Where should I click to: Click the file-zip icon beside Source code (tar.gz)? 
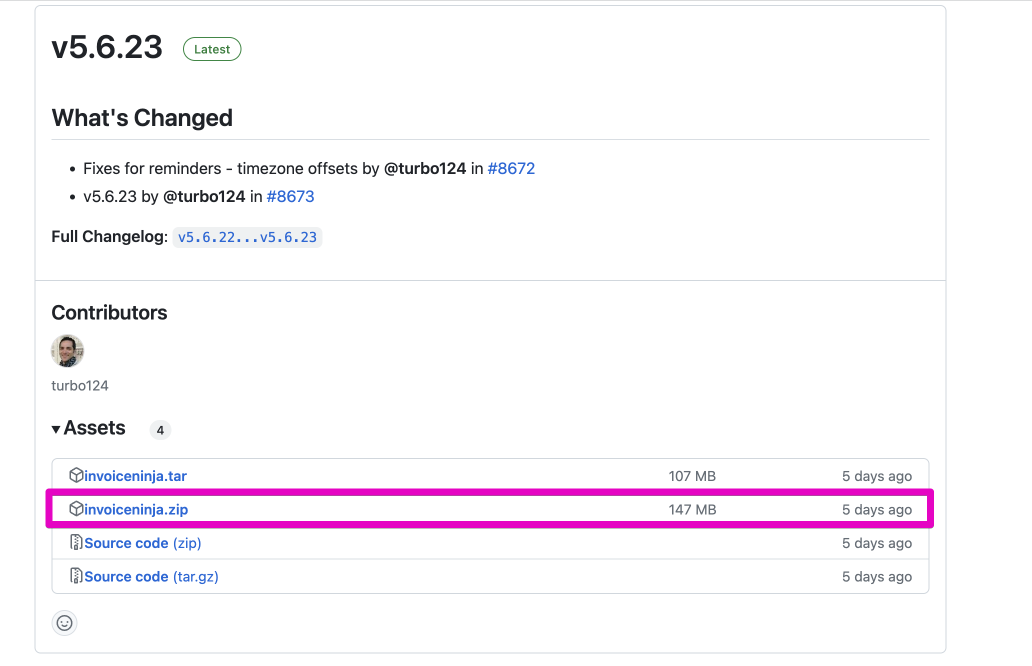coord(76,576)
